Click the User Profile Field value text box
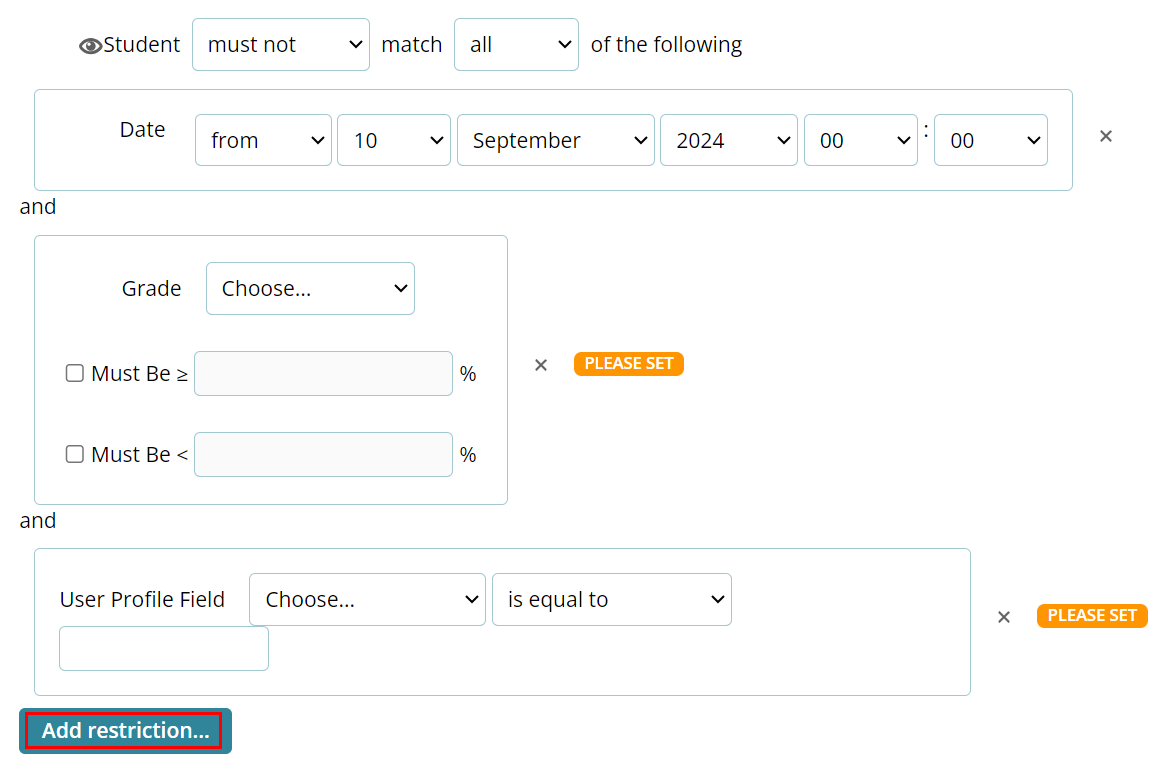Viewport: 1162px width, 772px height. tap(164, 649)
